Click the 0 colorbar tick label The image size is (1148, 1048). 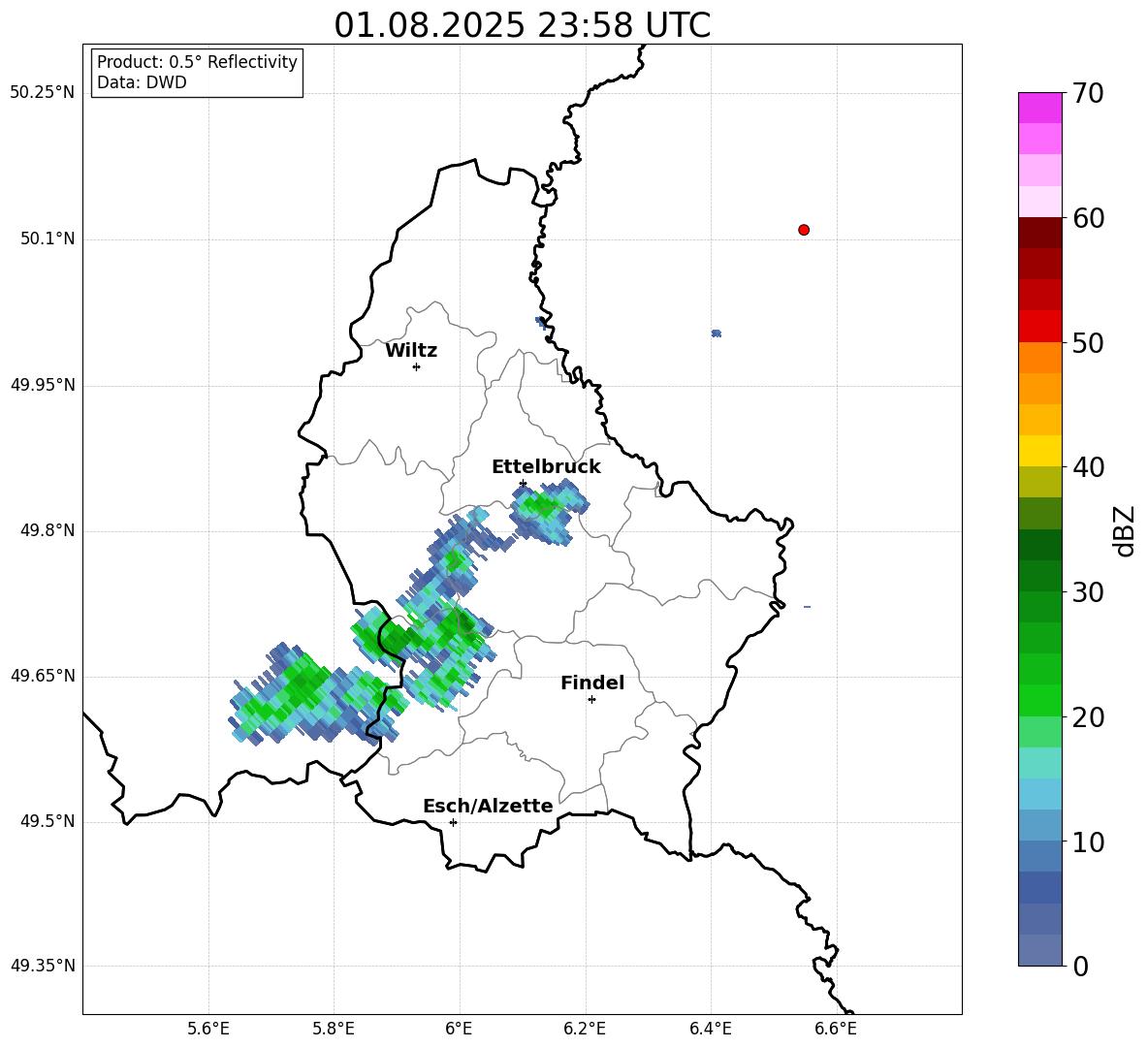point(1081,966)
